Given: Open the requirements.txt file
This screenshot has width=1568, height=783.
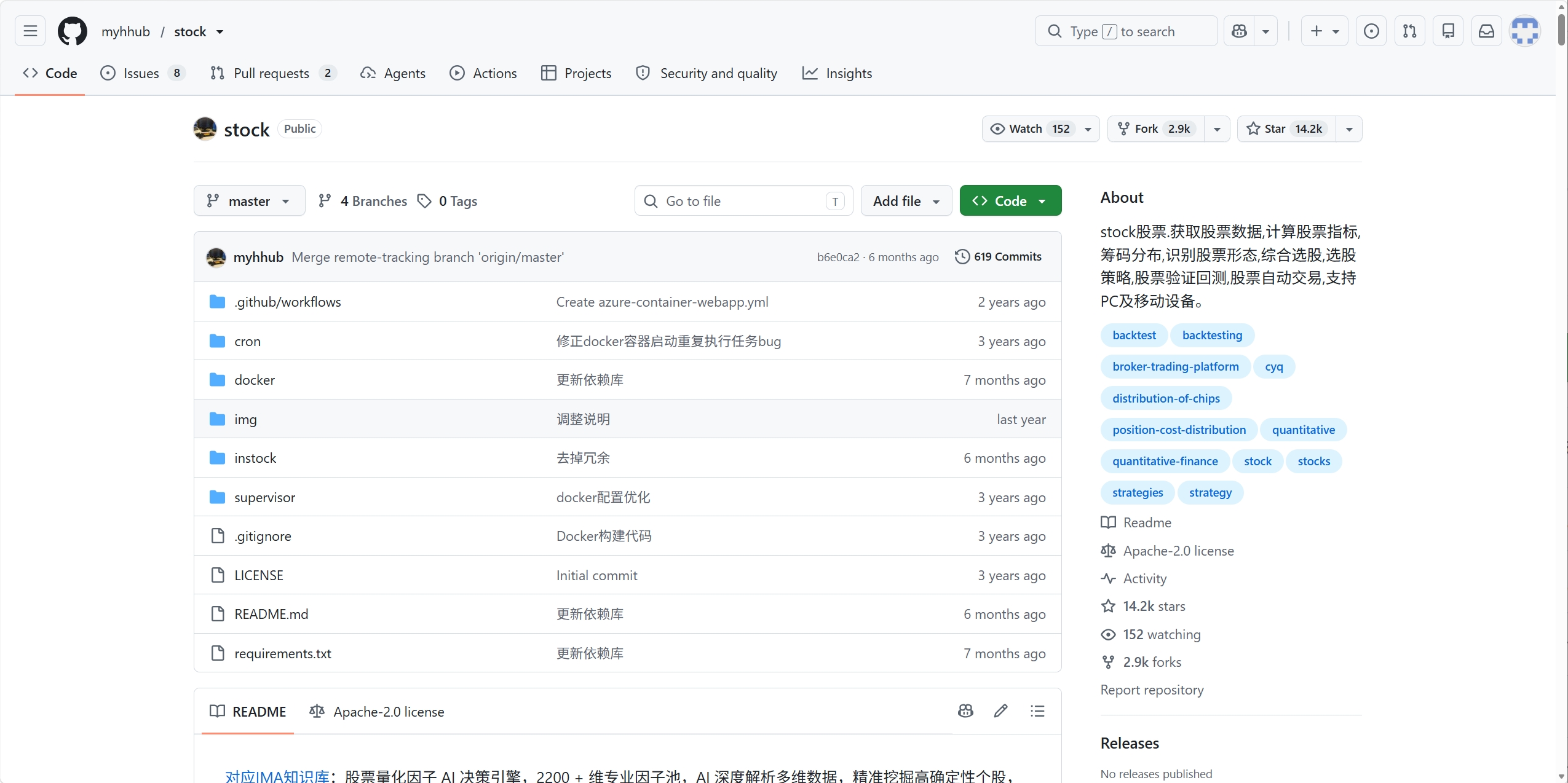Looking at the screenshot, I should click(x=282, y=653).
